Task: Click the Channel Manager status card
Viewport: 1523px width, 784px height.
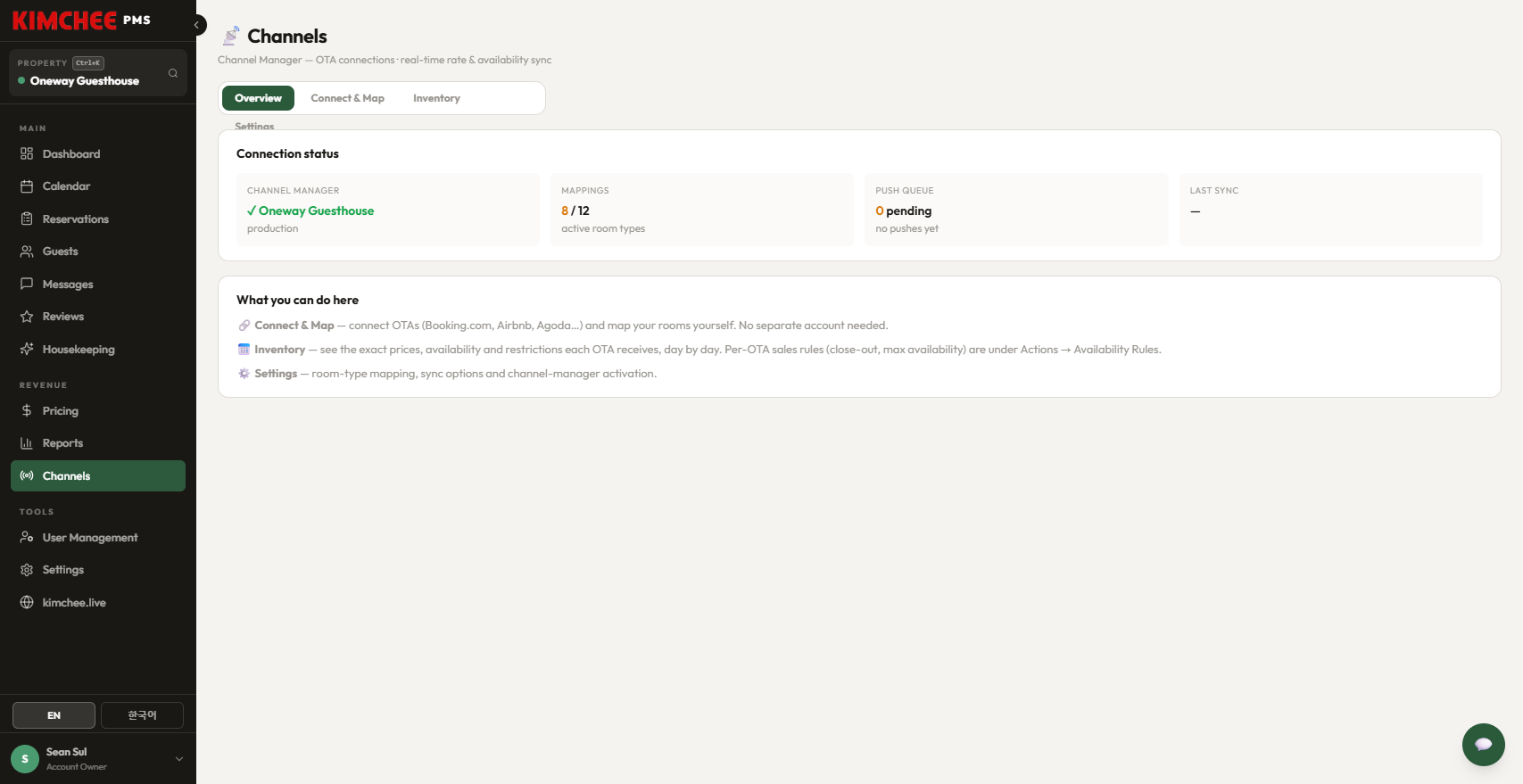Action: 388,210
